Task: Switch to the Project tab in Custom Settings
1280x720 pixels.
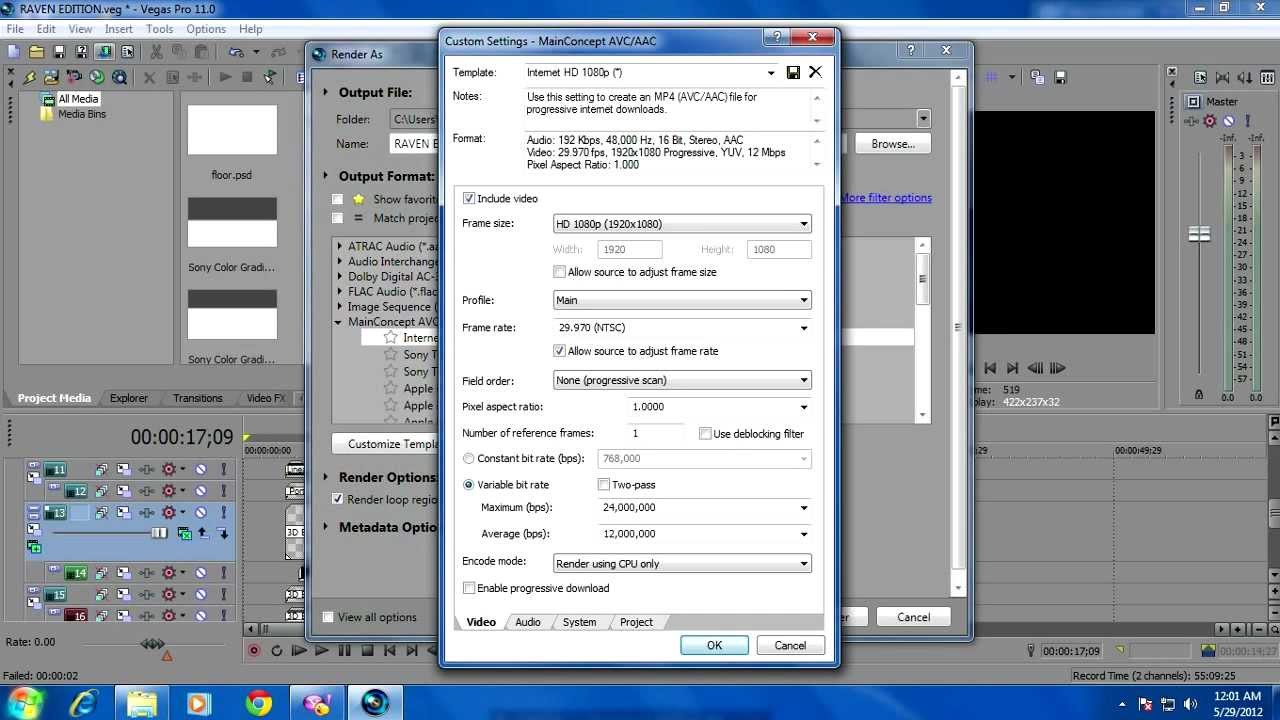Action: click(x=636, y=622)
